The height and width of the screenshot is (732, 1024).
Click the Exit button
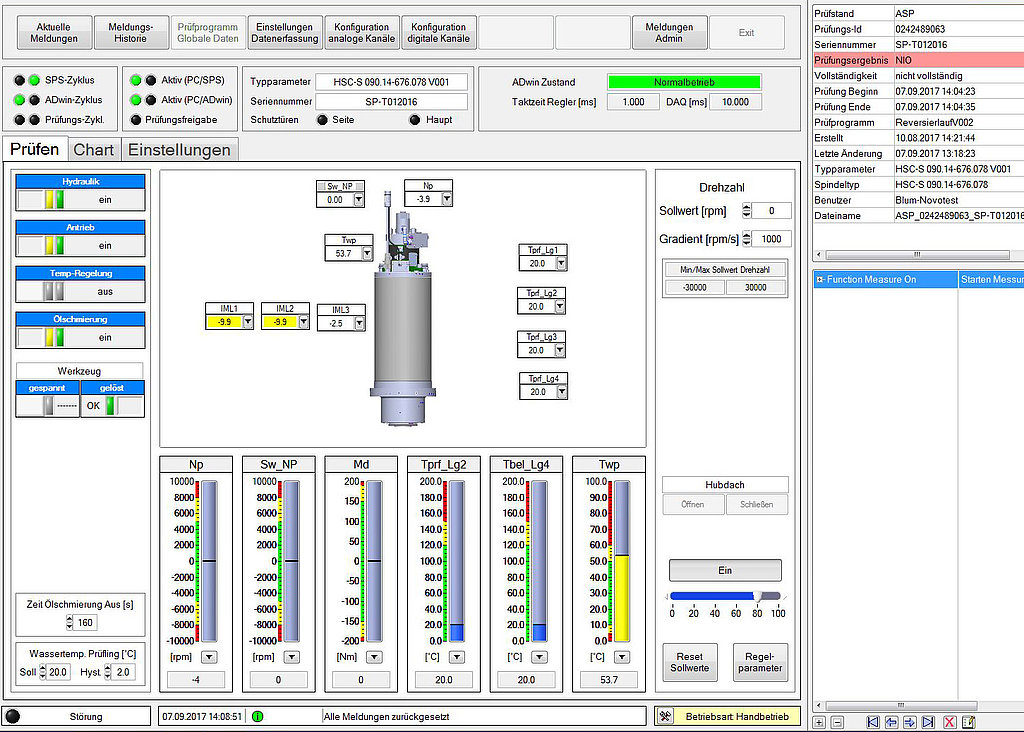point(746,33)
